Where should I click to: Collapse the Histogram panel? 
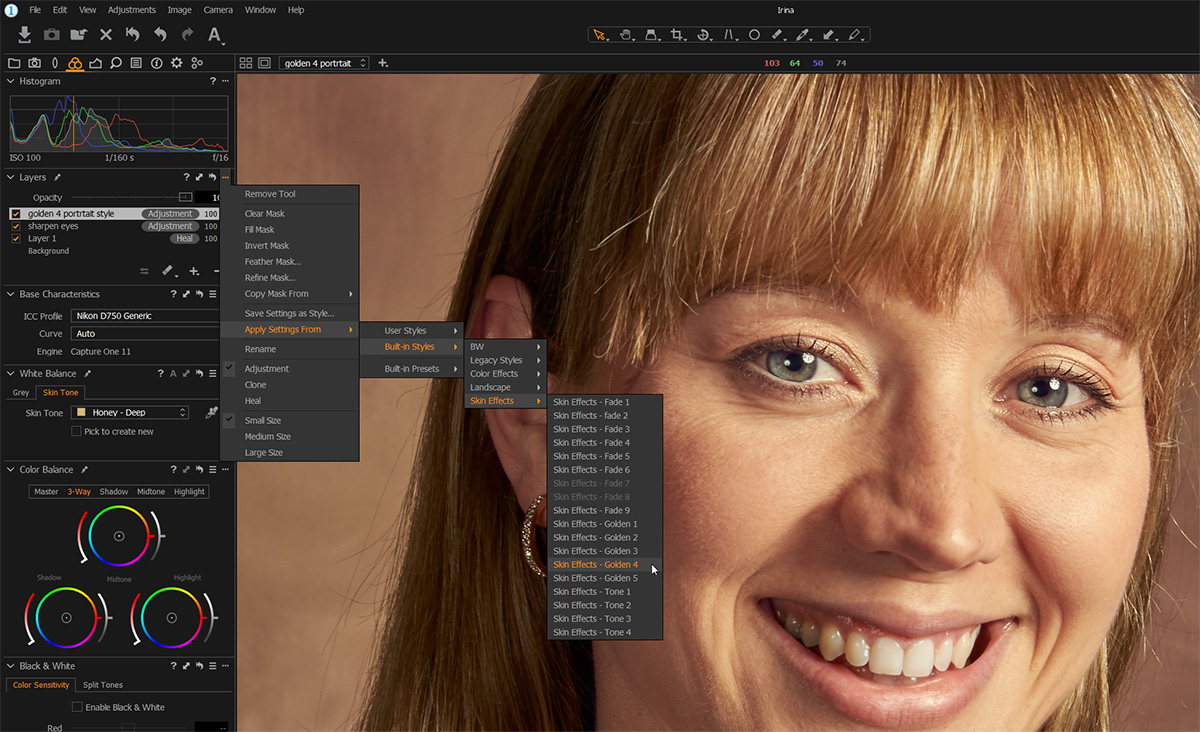(x=11, y=81)
